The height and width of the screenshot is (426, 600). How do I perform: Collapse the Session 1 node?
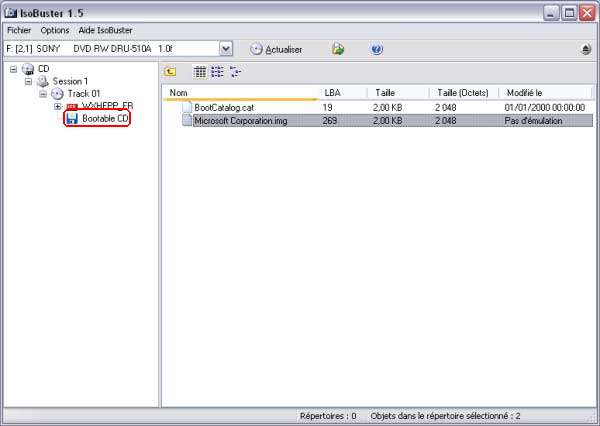click(28, 81)
